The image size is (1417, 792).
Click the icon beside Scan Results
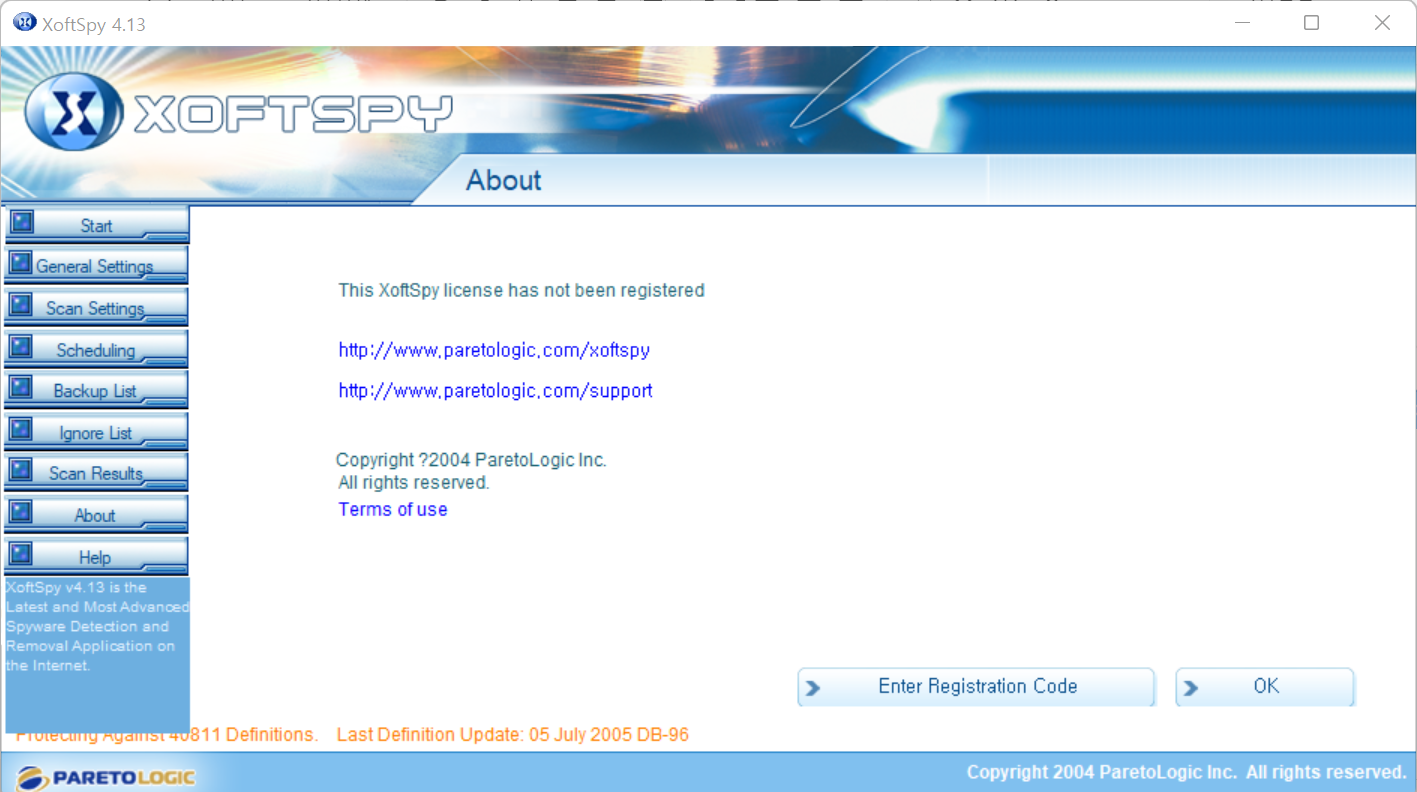[x=21, y=469]
